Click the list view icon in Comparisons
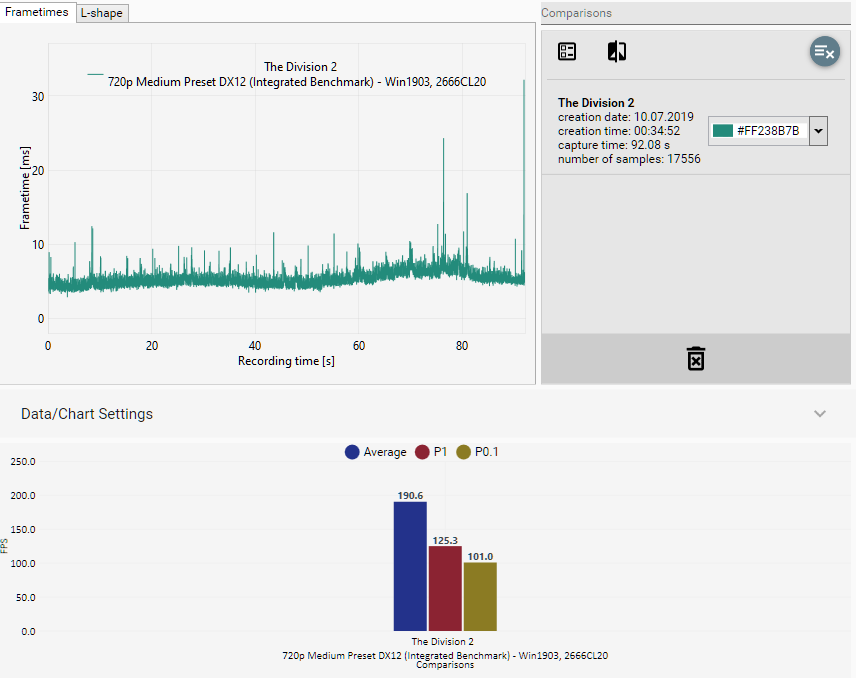The height and width of the screenshot is (678, 856). tap(567, 51)
